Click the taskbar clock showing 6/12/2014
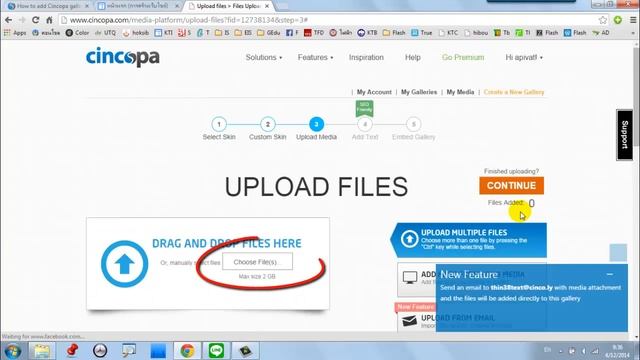 [618, 351]
